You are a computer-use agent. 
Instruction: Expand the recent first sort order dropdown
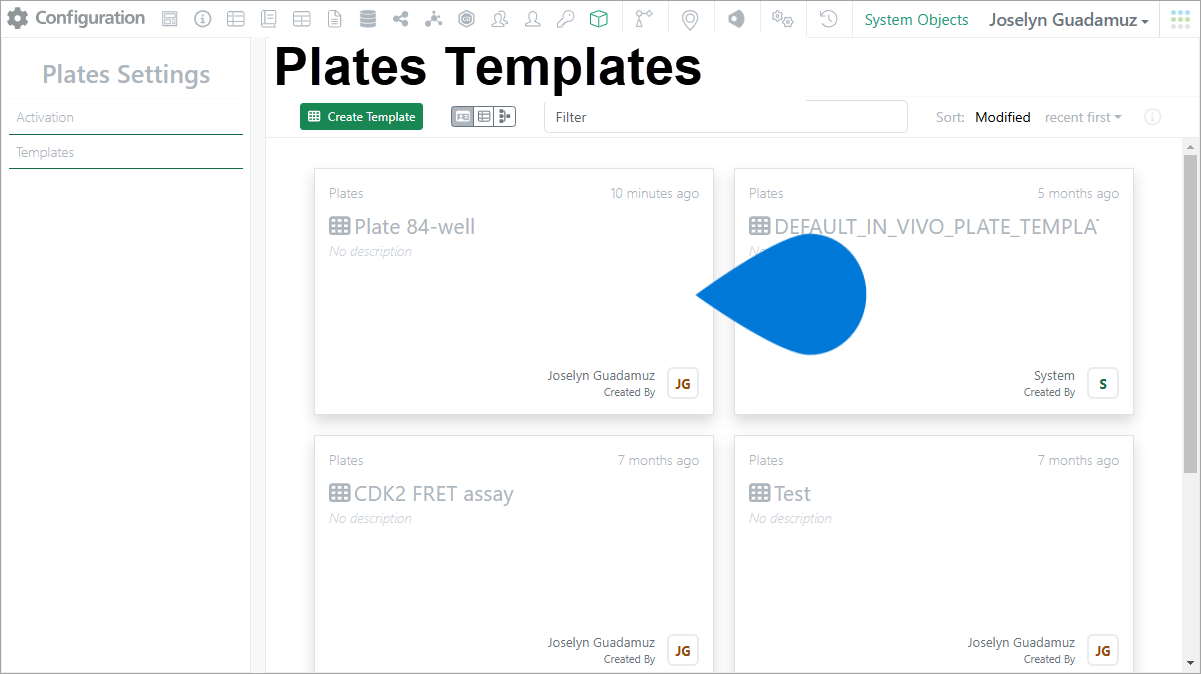1083,117
